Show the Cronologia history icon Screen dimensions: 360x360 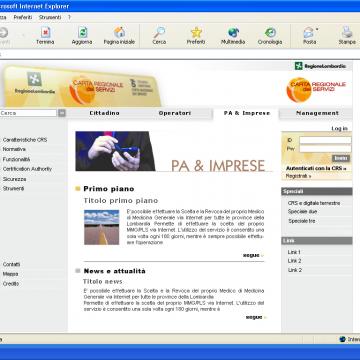pos(270,33)
